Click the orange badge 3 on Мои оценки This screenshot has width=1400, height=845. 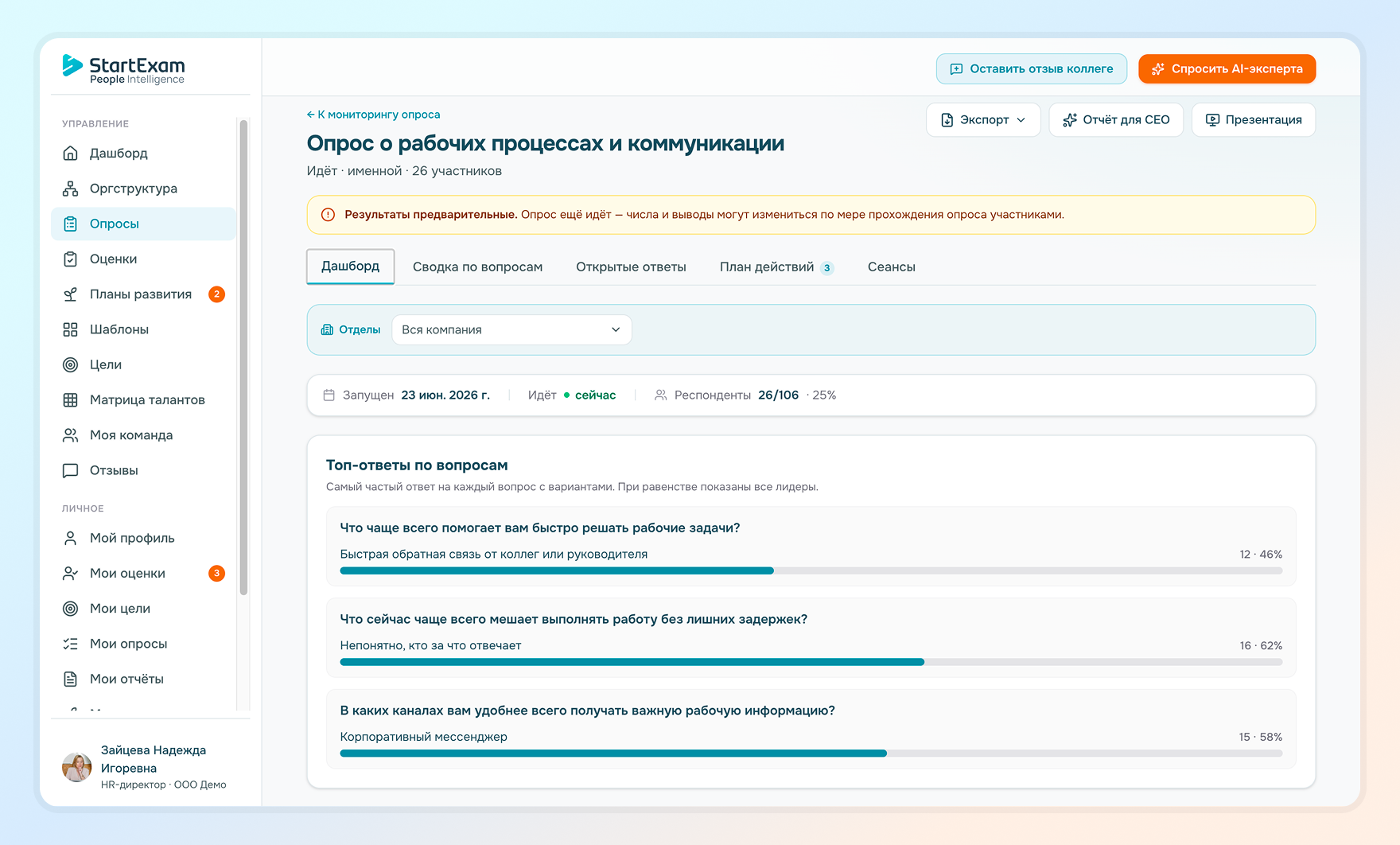click(216, 573)
